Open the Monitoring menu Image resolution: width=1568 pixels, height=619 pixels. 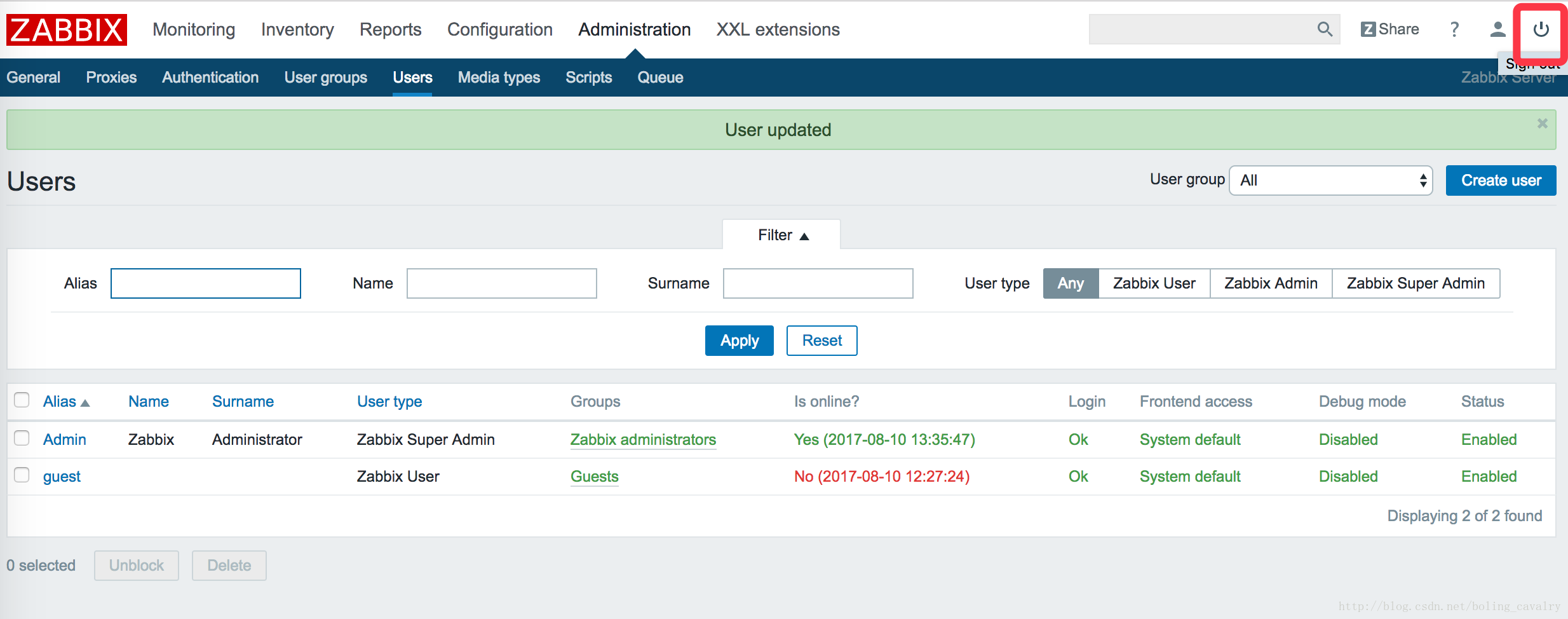click(194, 29)
